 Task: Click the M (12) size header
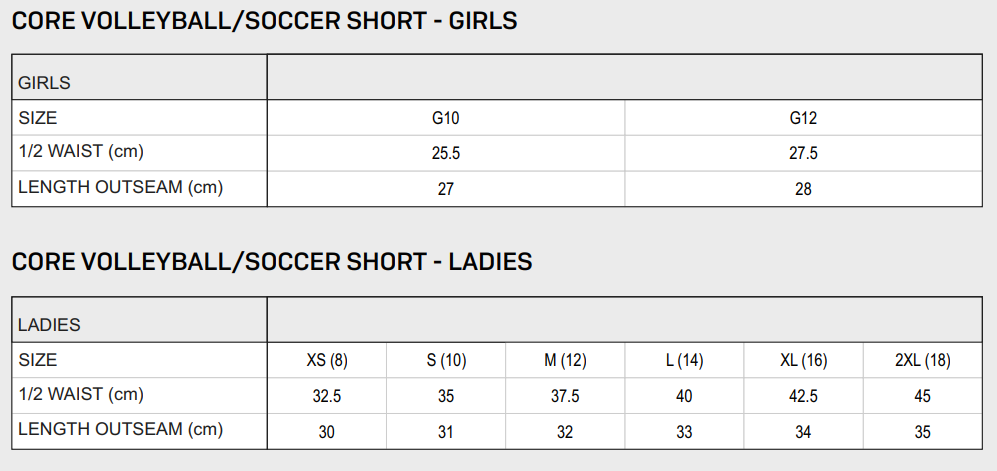(x=565, y=361)
